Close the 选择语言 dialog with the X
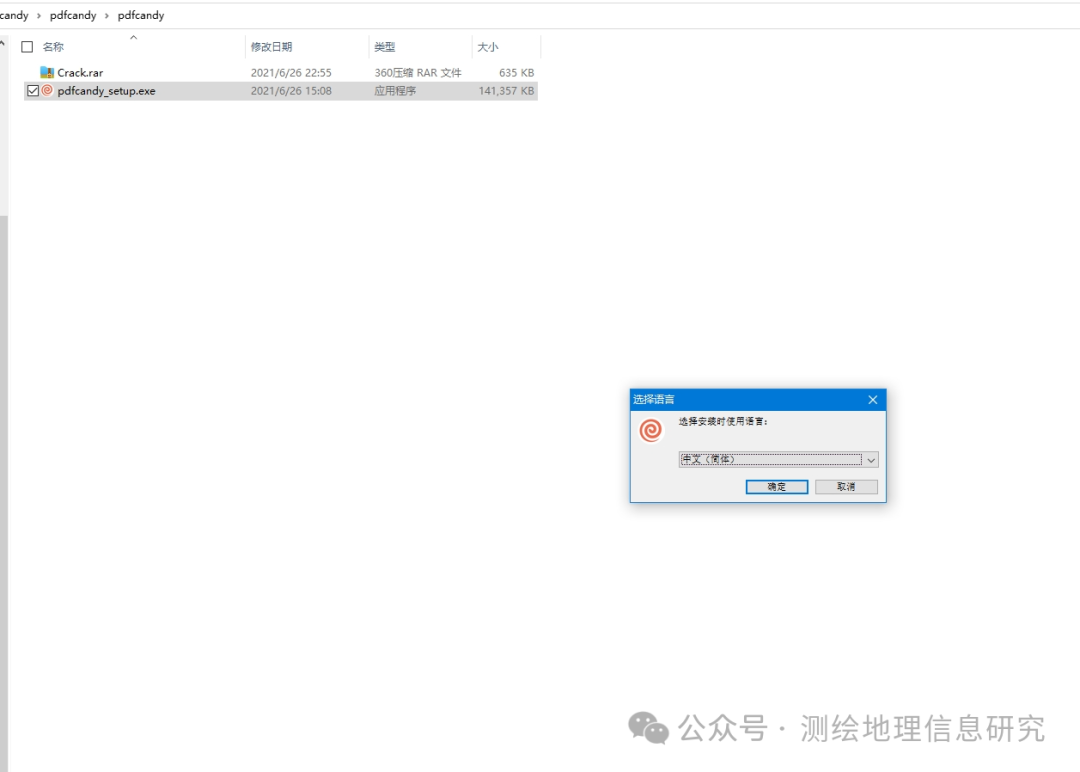Viewport: 1080px width, 772px height. [x=871, y=399]
